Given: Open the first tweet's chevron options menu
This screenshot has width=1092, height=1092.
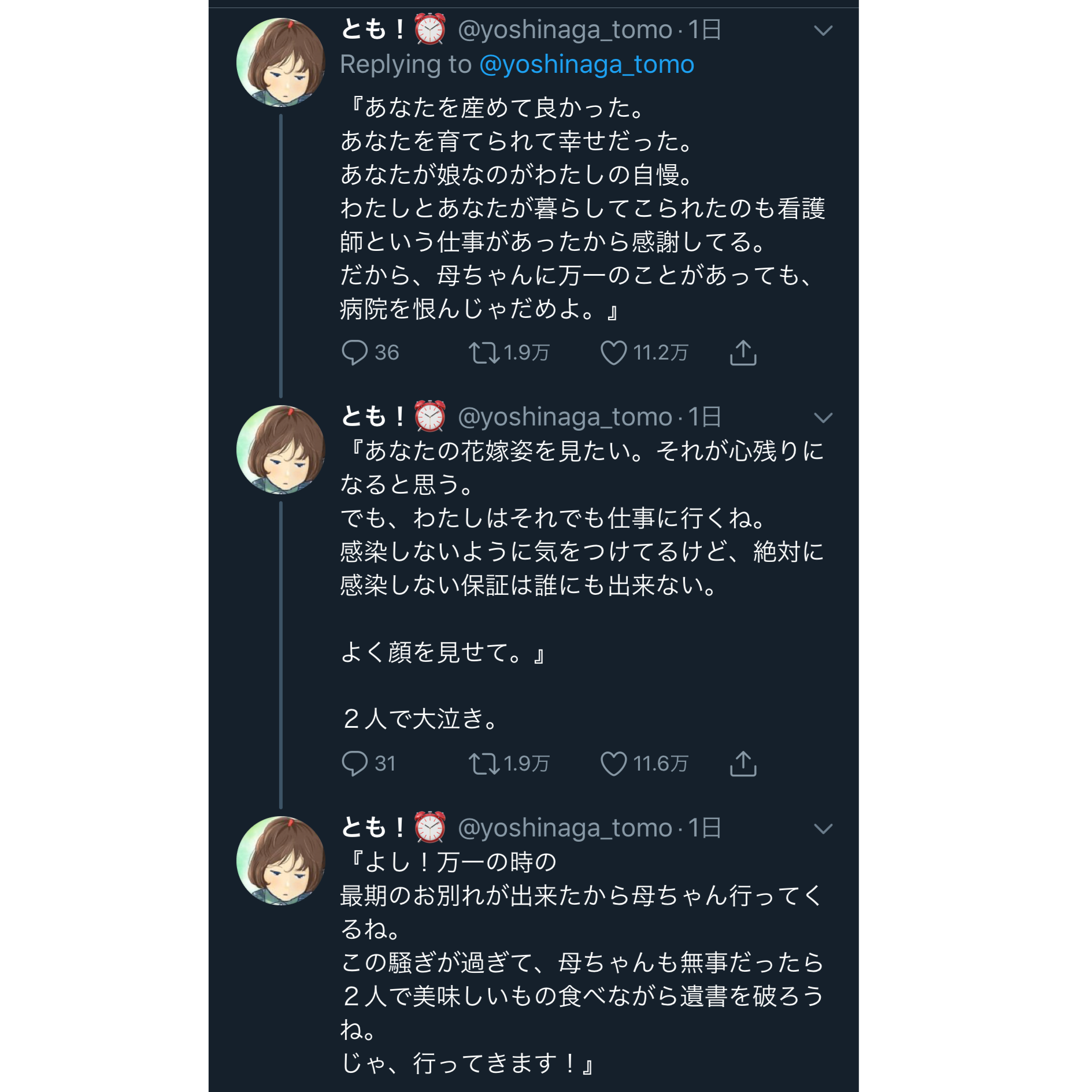Looking at the screenshot, I should [823, 31].
